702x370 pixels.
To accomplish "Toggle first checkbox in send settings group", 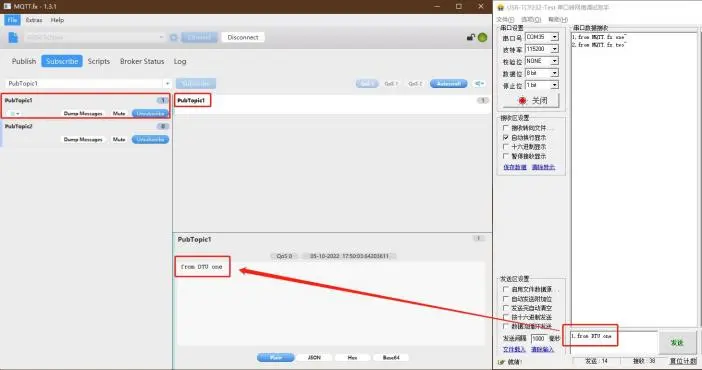I will 506,289.
